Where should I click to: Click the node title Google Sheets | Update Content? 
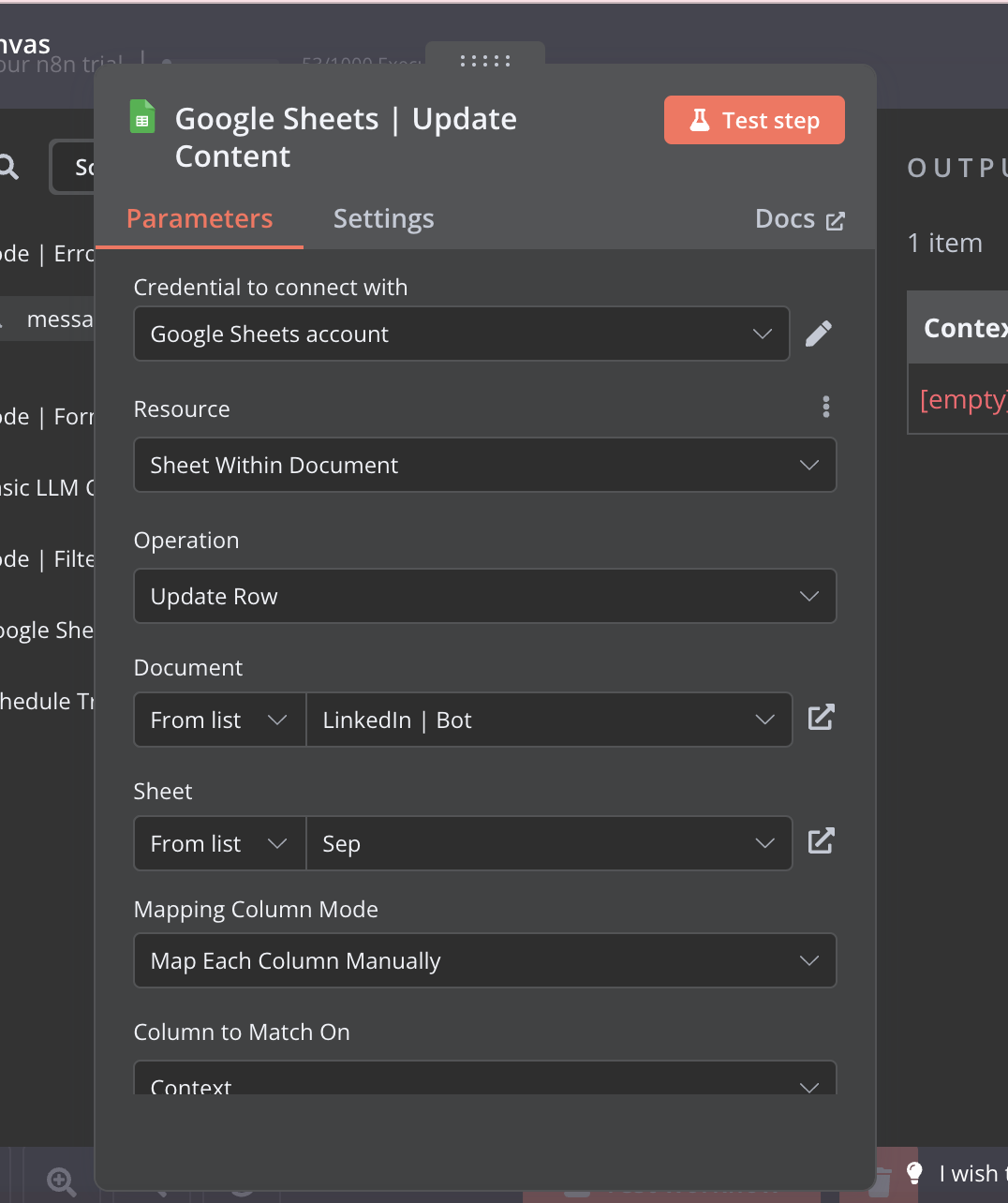click(346, 137)
